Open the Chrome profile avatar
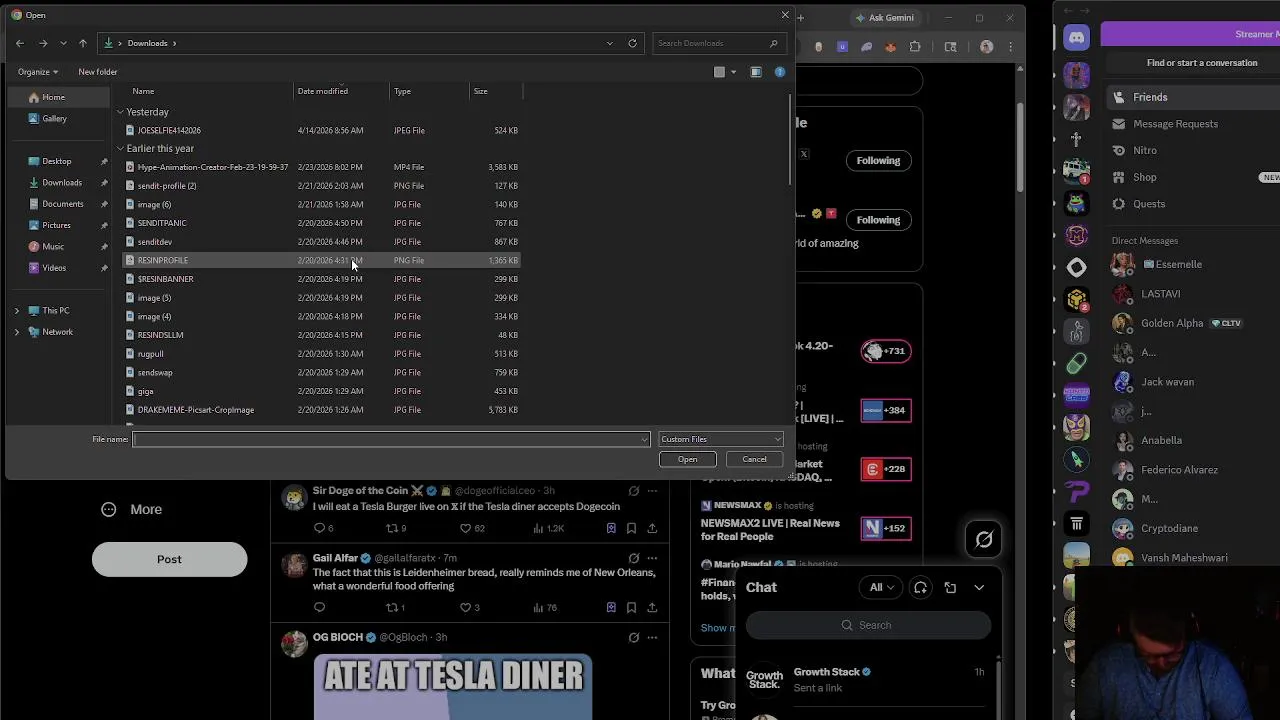 [987, 47]
